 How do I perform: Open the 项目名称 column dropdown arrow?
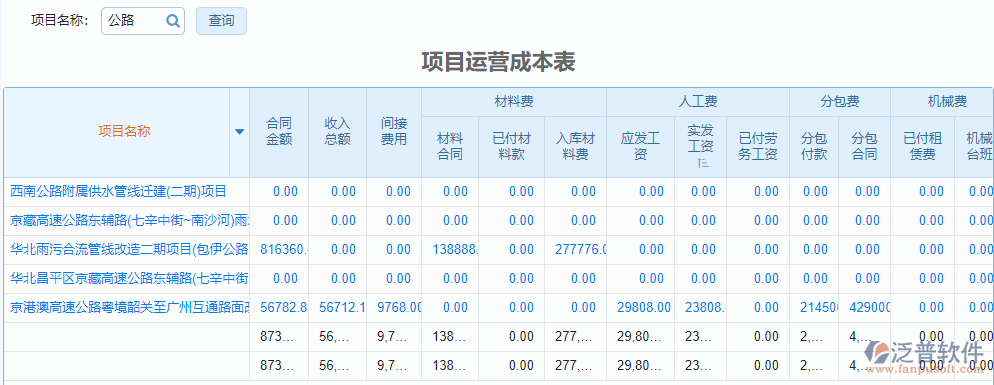[240, 132]
